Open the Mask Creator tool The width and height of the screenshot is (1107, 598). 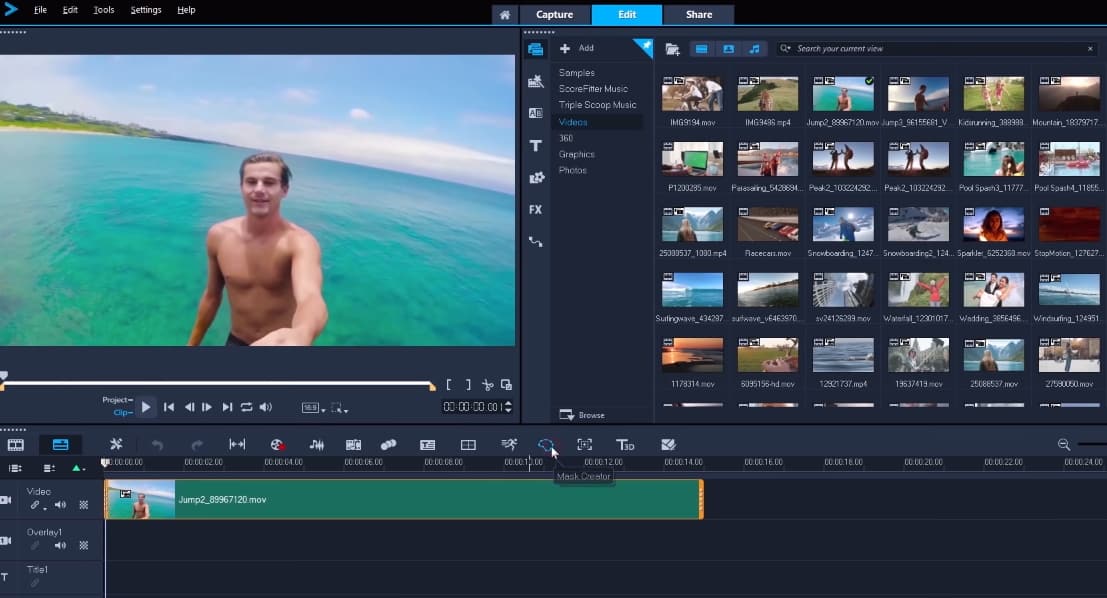545,445
